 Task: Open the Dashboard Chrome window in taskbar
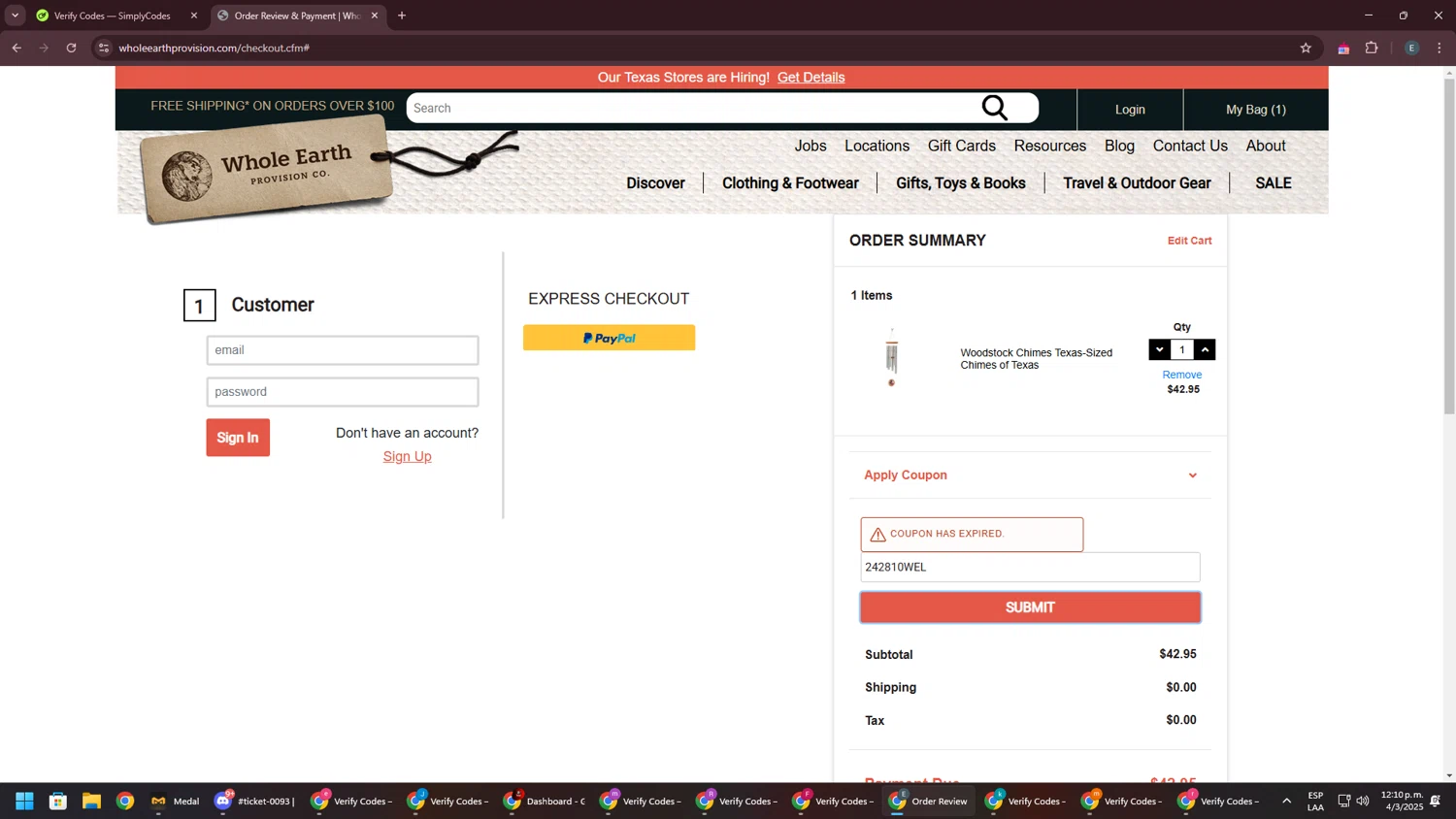pyautogui.click(x=545, y=801)
